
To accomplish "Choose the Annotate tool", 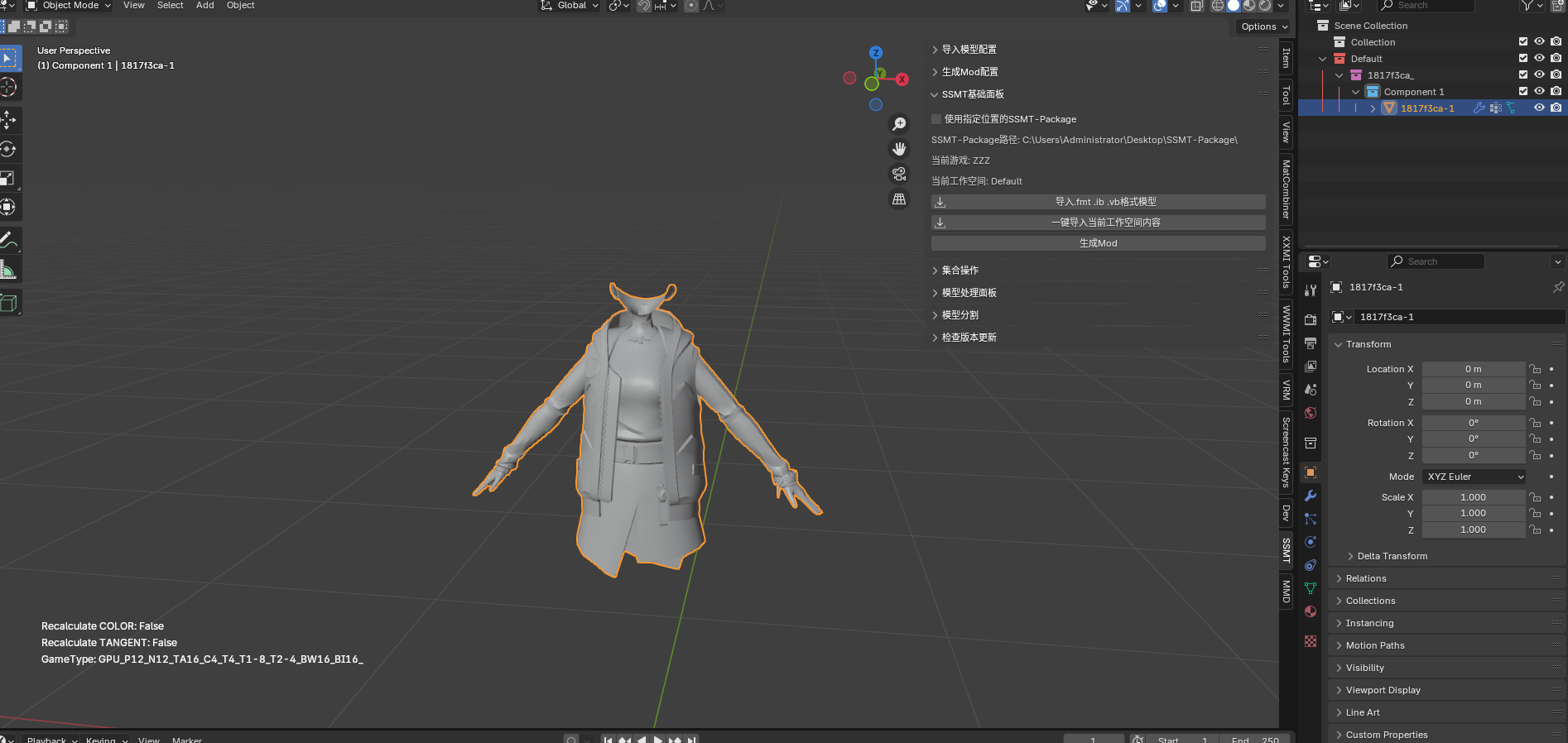I will [x=8, y=240].
